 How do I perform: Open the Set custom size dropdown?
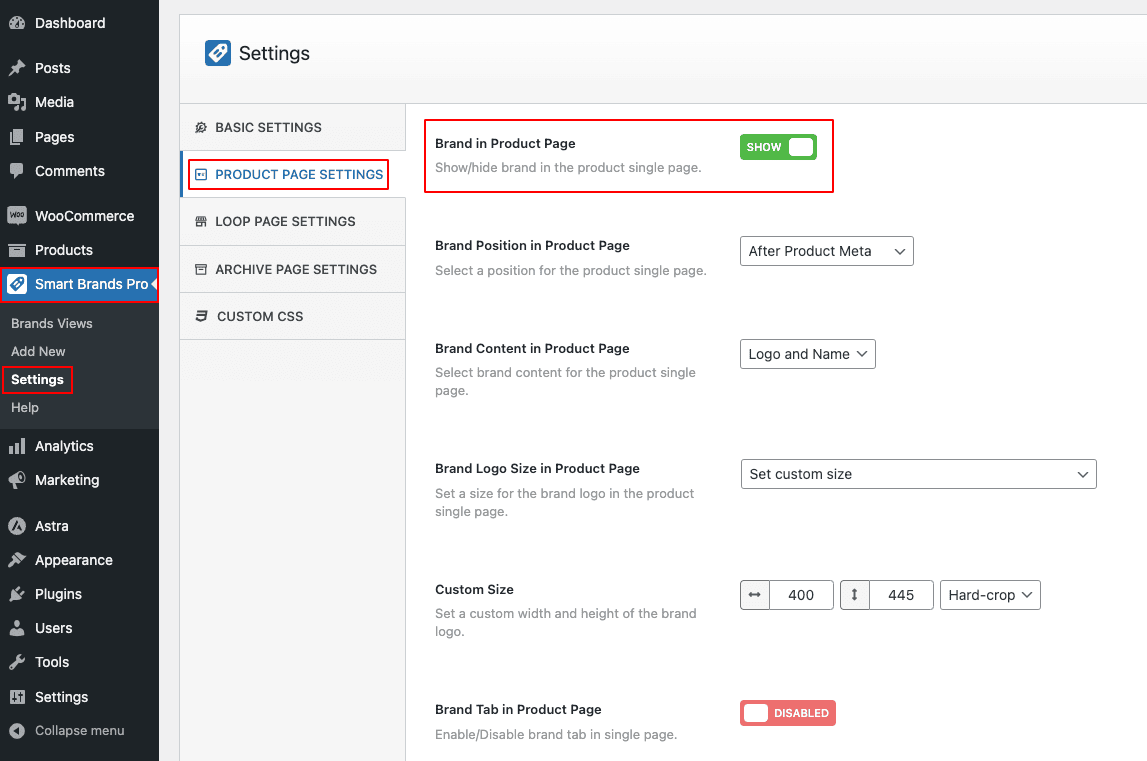pos(917,474)
